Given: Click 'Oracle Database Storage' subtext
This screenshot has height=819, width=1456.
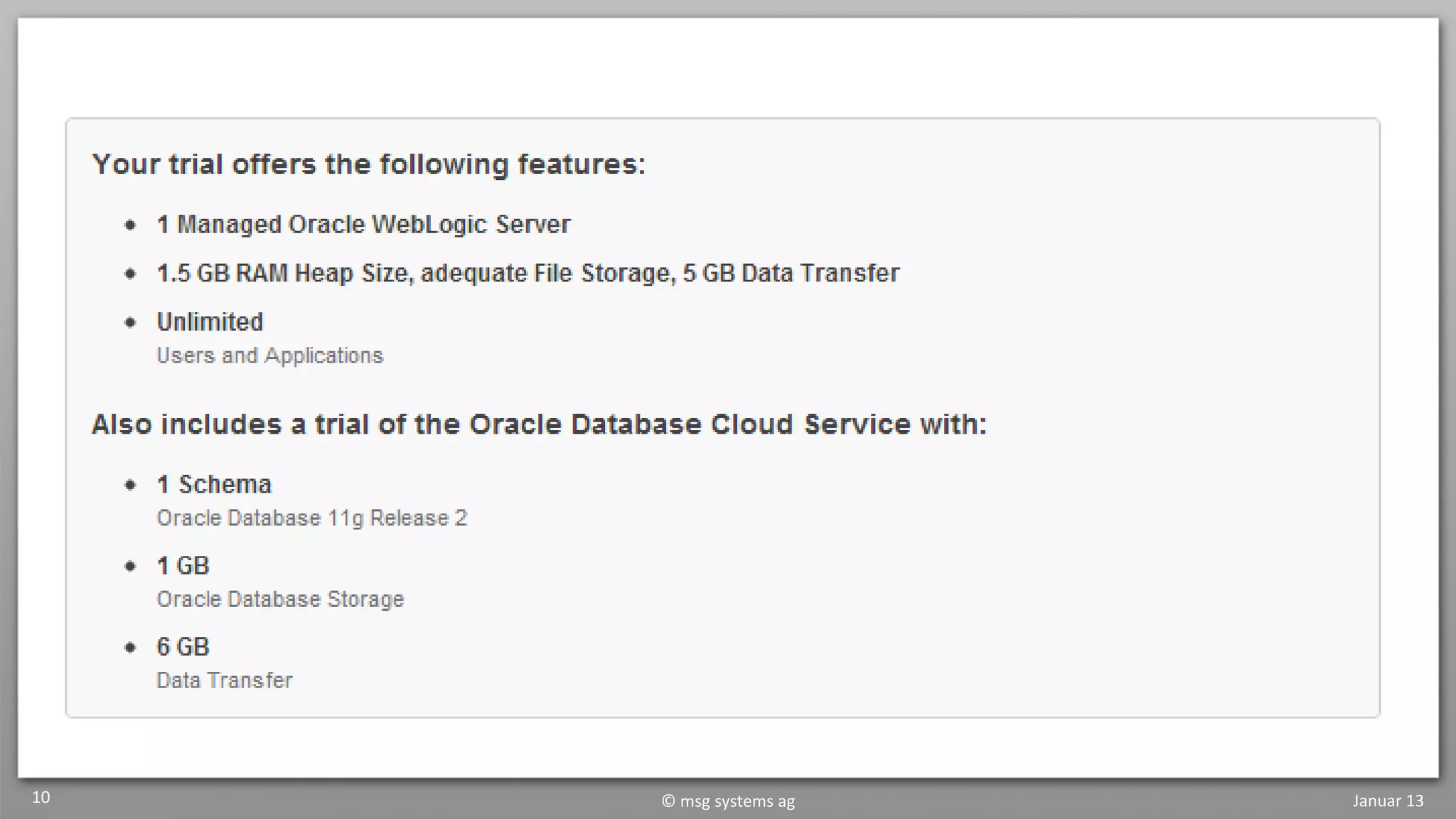Looking at the screenshot, I should [x=280, y=599].
